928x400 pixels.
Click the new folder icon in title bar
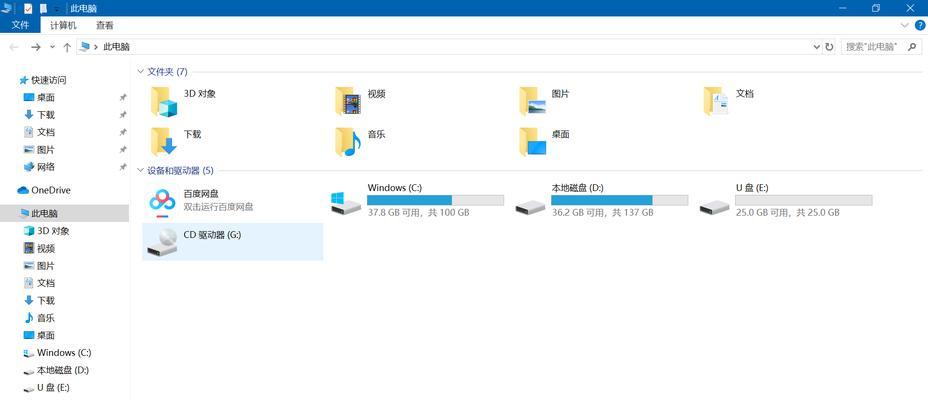pos(43,8)
